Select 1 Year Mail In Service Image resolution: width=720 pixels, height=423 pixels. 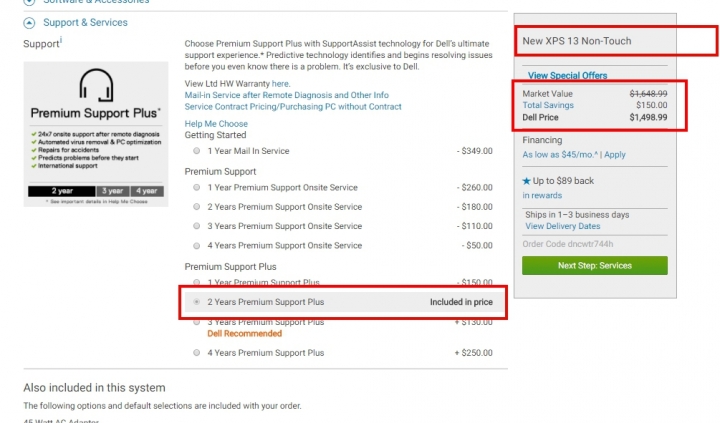click(x=197, y=151)
